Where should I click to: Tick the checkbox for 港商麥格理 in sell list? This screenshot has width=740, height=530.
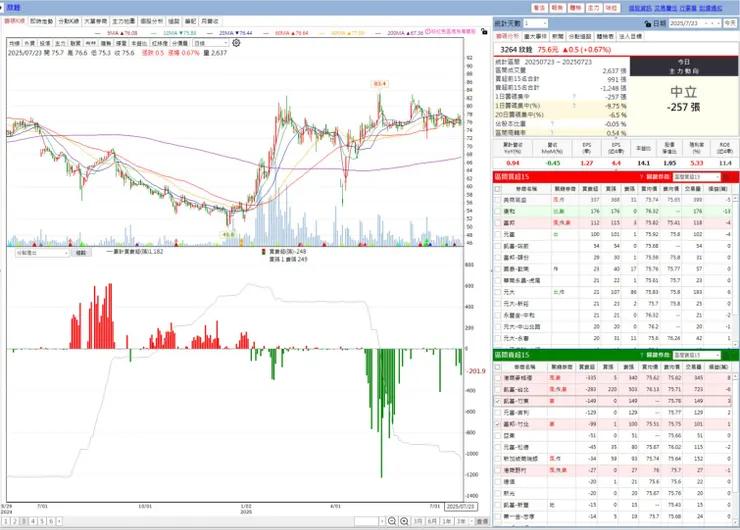pos(497,378)
